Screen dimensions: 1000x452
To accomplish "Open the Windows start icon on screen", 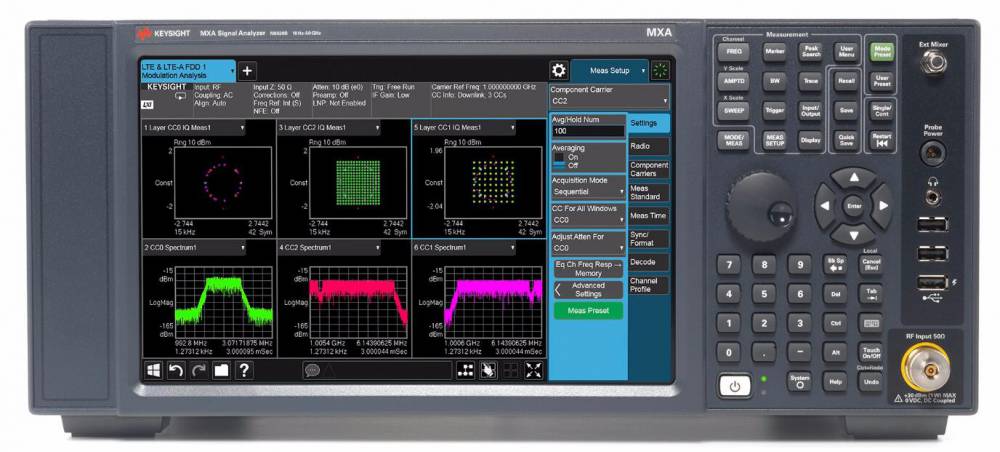I will pos(153,370).
